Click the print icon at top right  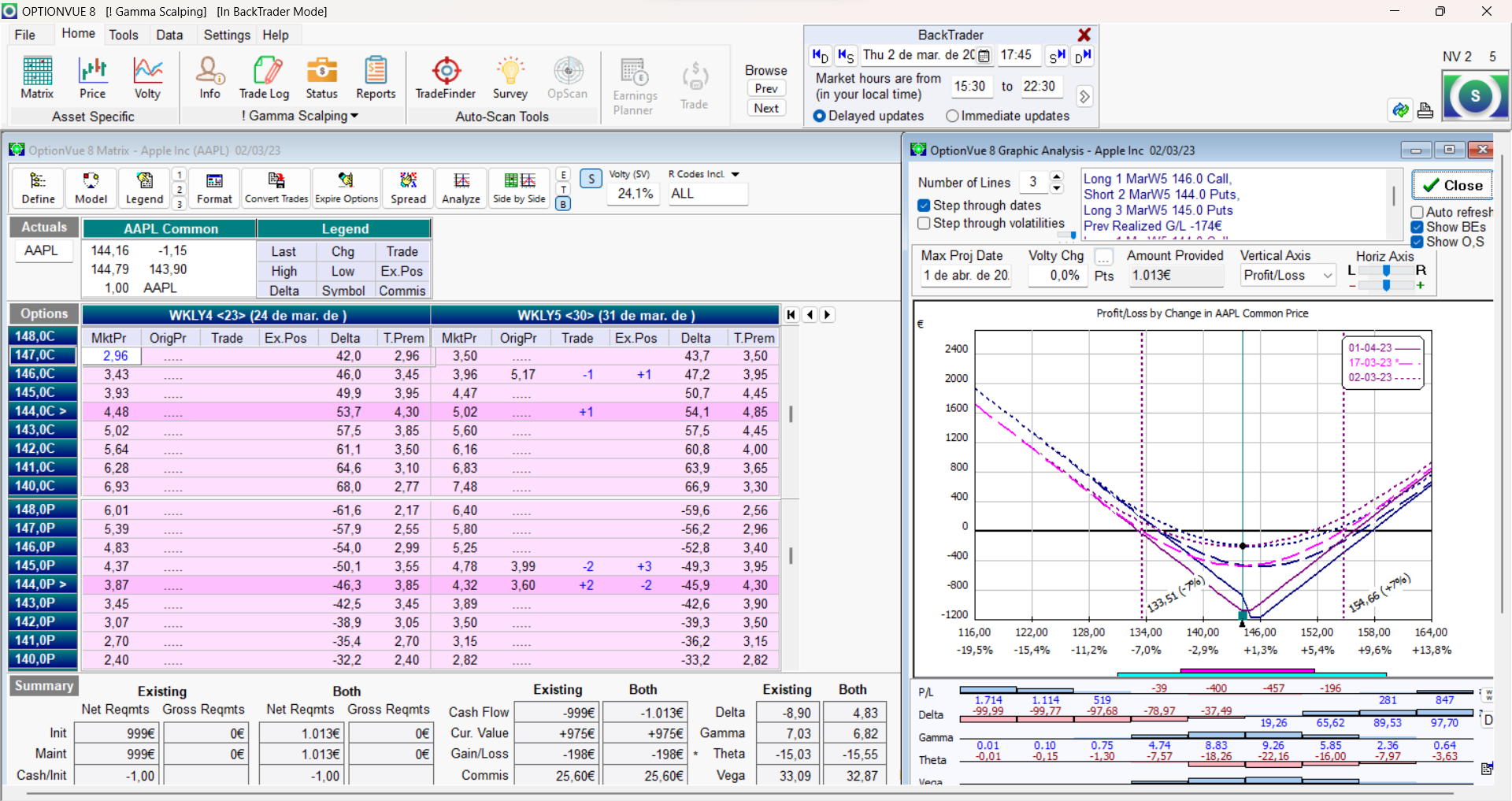(x=1425, y=110)
